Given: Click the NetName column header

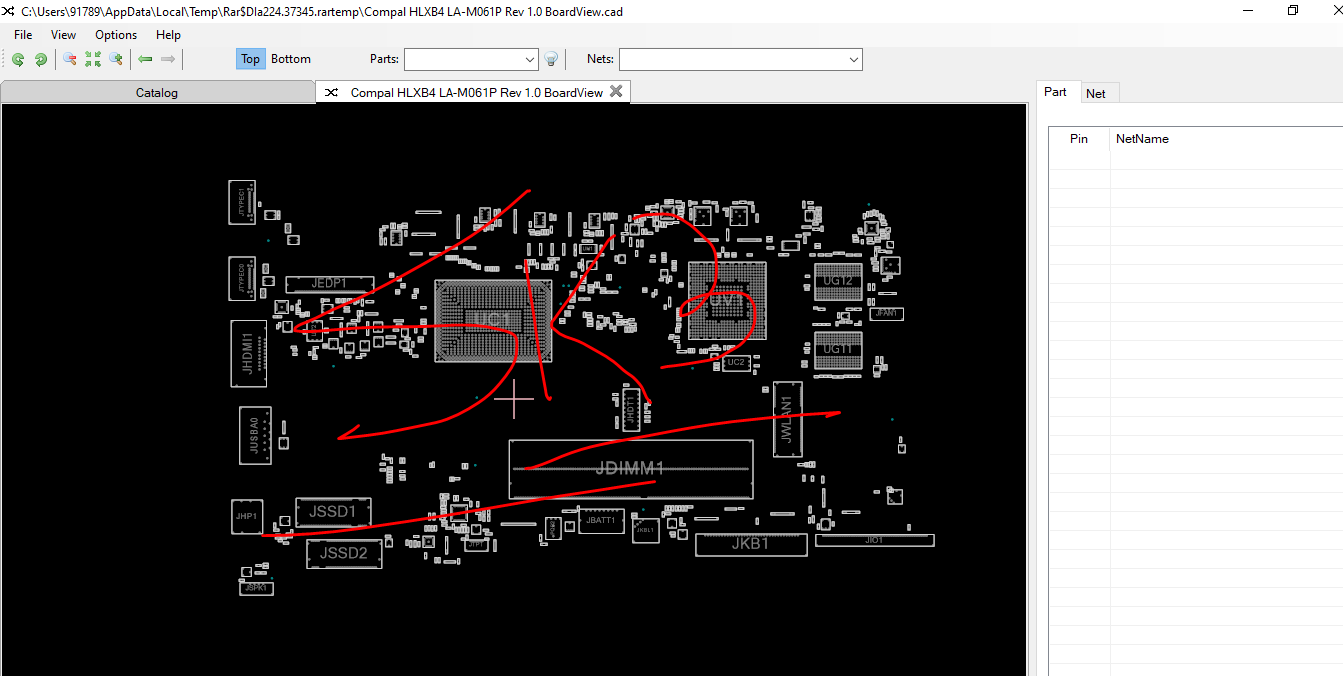Looking at the screenshot, I should pos(1142,139).
